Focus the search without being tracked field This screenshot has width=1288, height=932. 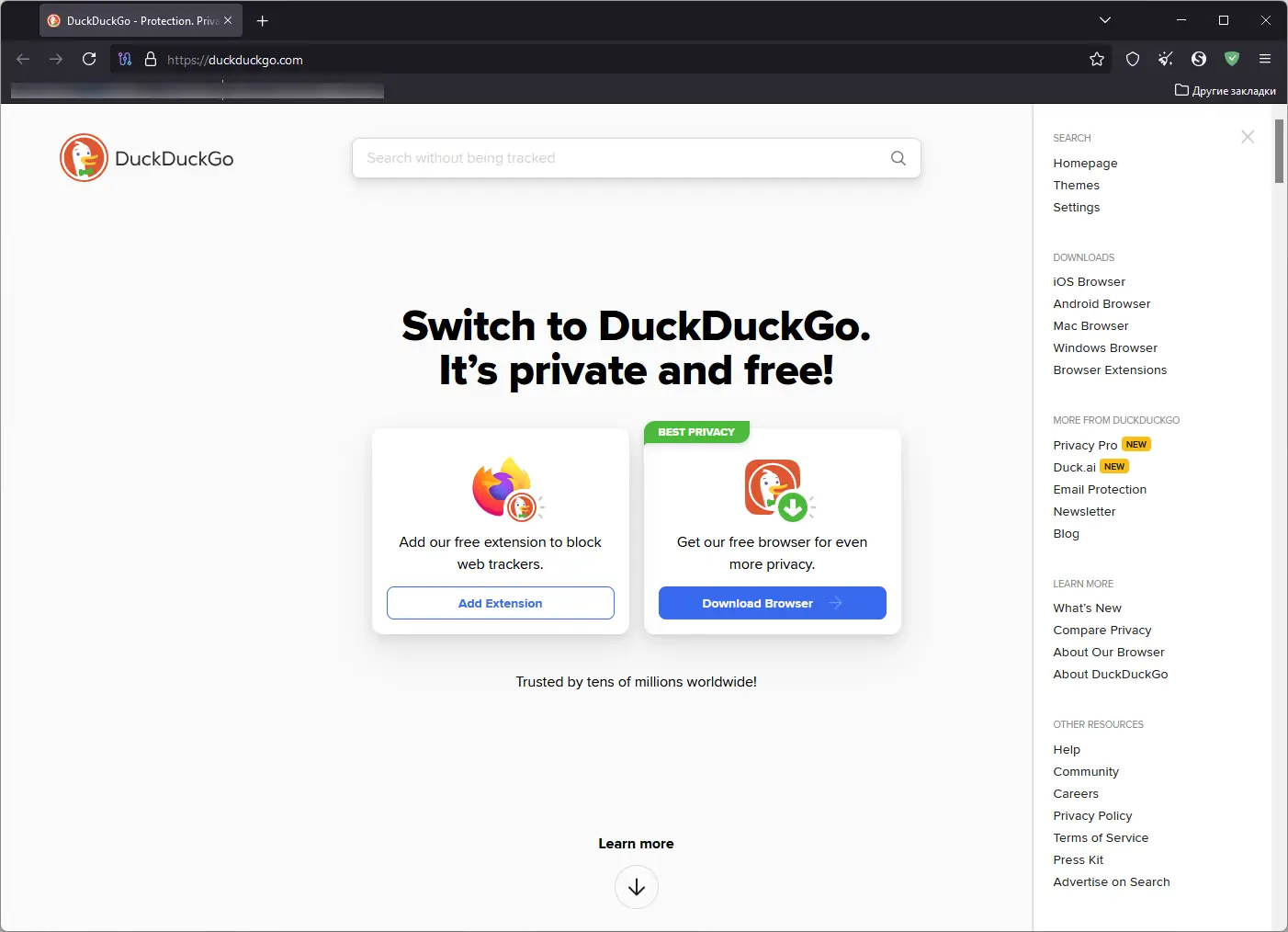coord(637,158)
